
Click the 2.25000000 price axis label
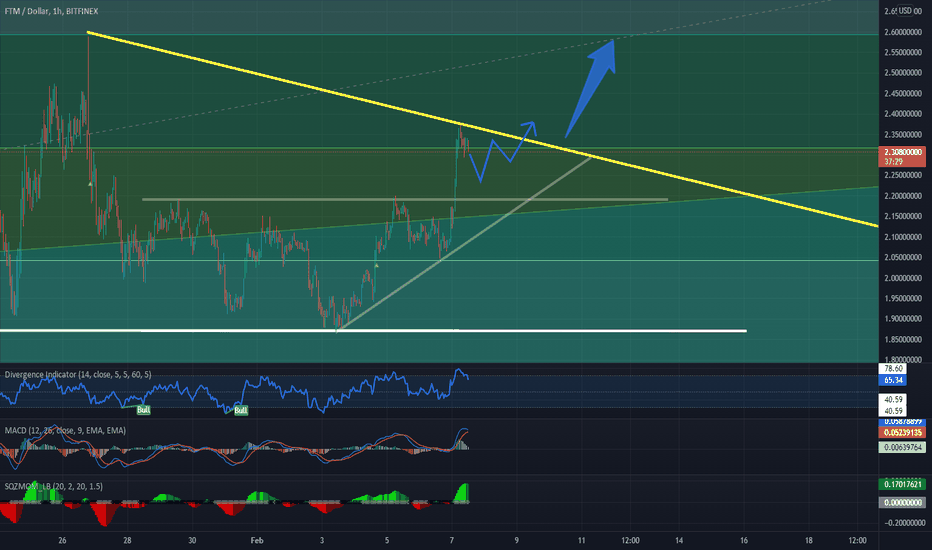click(x=903, y=175)
